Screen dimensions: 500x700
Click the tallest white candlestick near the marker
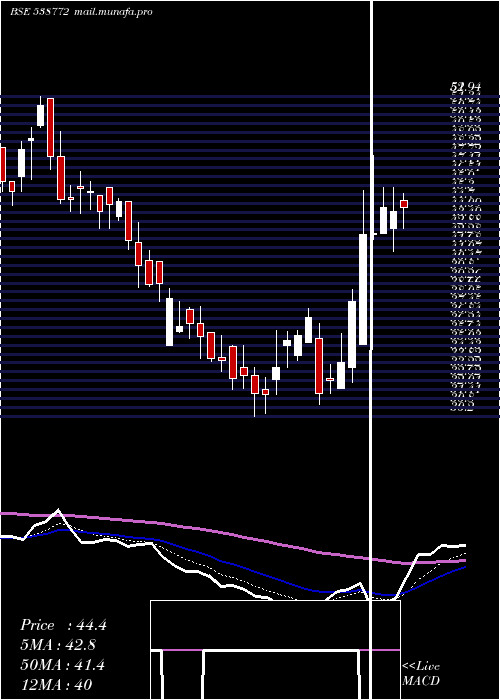coord(363,289)
